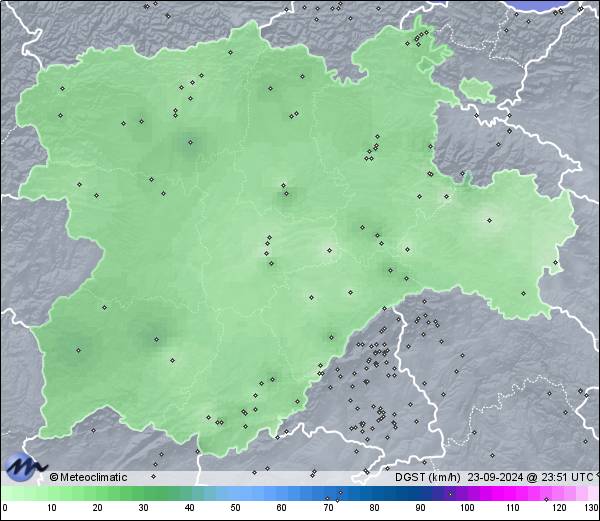Click the scale label 50

(235, 508)
